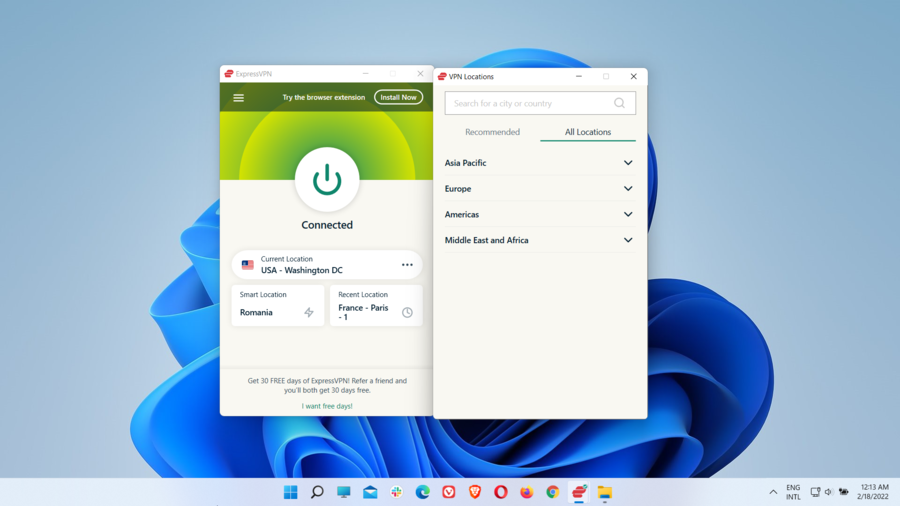The height and width of the screenshot is (506, 900).
Task: Launch Google Chrome from the taskbar
Action: click(x=553, y=492)
